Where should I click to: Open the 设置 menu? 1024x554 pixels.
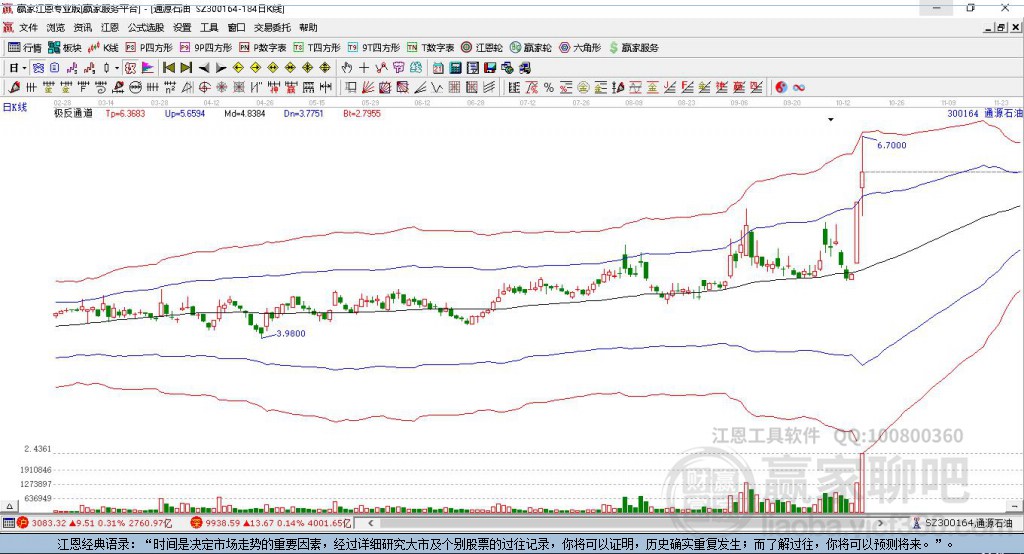click(182, 27)
